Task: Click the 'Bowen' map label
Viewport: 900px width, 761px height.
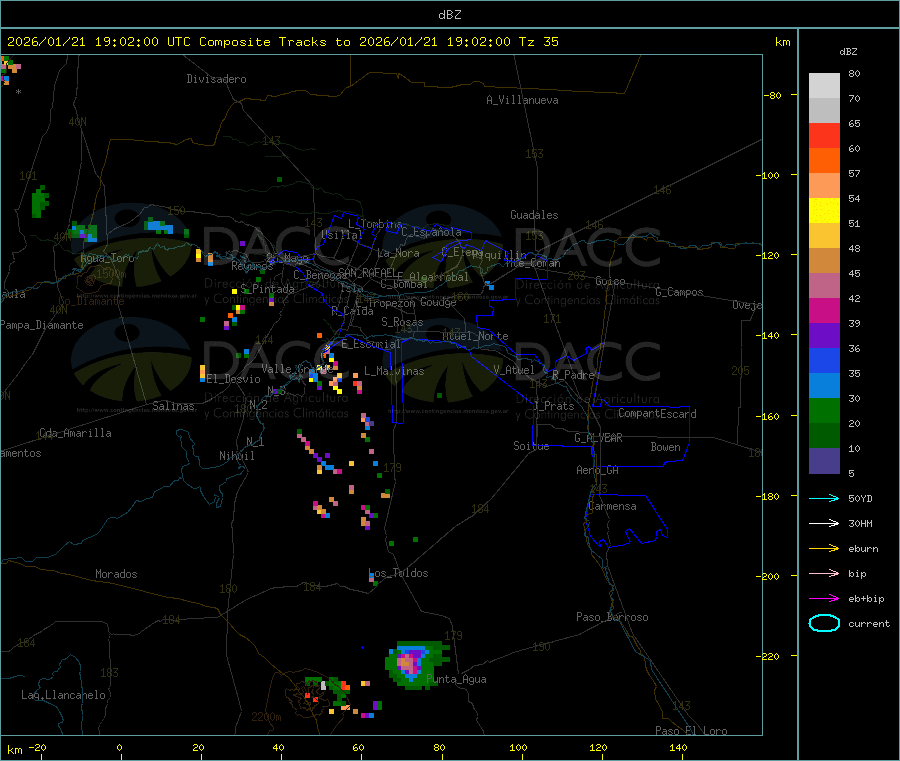Action: (x=665, y=447)
